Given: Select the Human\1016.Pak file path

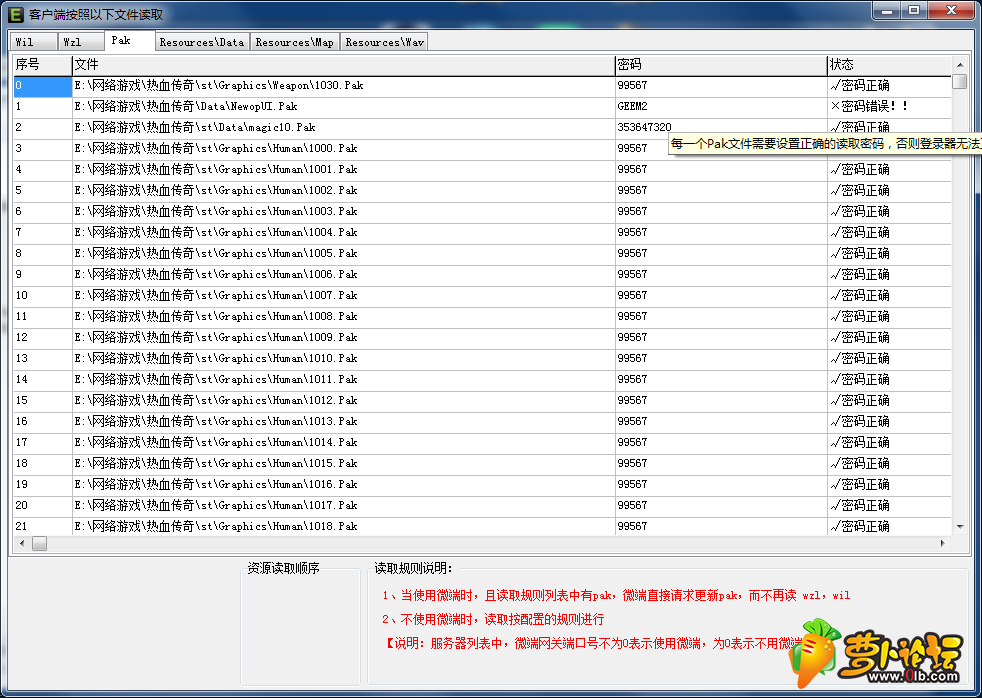Looking at the screenshot, I should point(216,484).
